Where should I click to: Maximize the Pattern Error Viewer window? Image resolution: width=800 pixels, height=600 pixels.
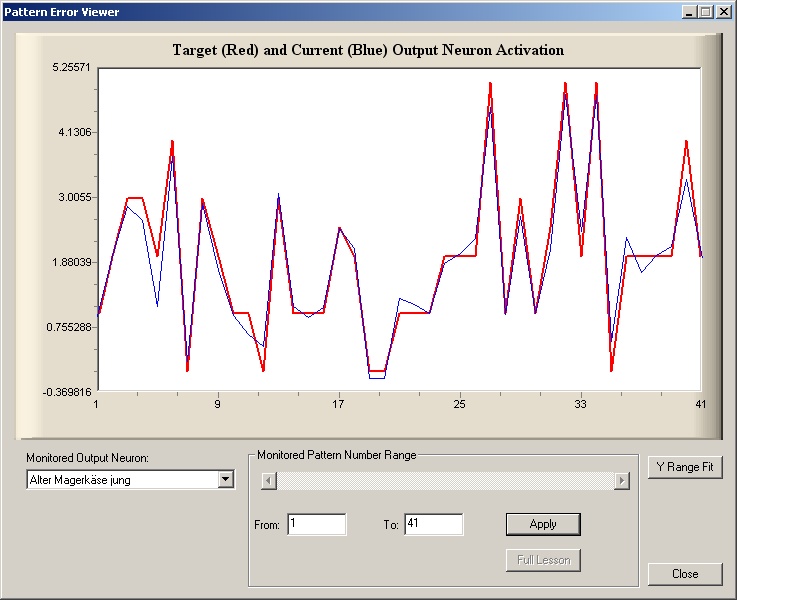[x=706, y=12]
